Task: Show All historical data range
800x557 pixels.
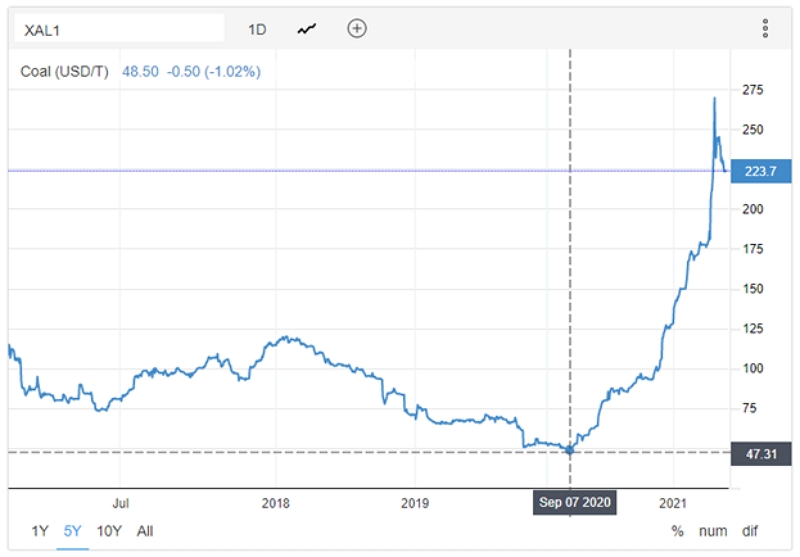Action: (x=145, y=531)
